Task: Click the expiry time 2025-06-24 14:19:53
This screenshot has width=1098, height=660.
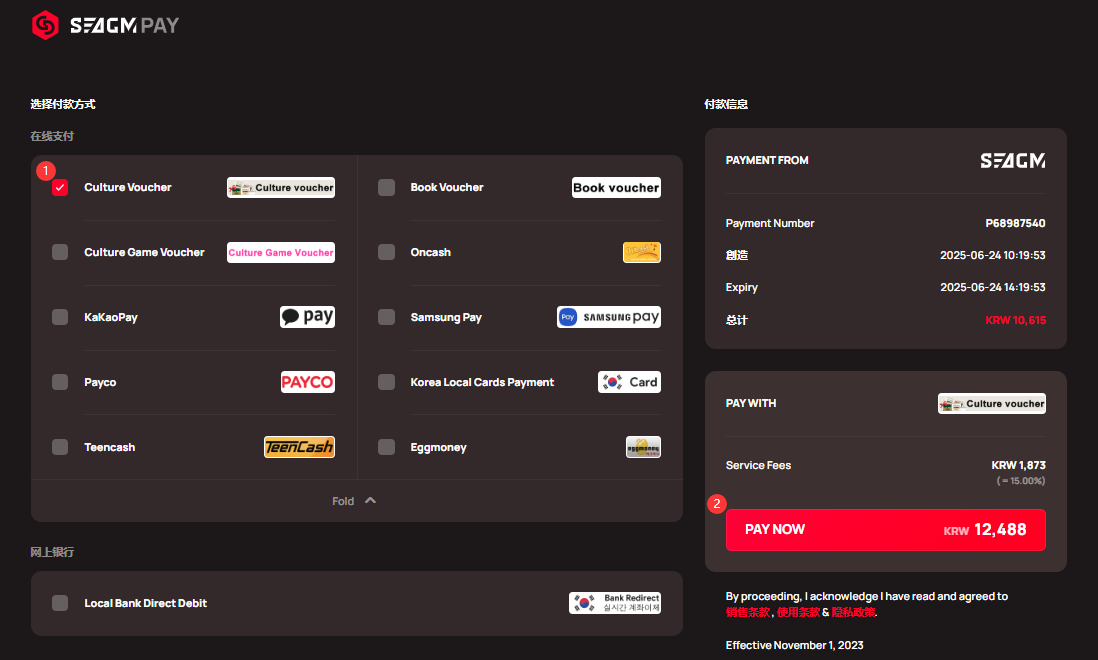Action: pyautogui.click(x=992, y=288)
